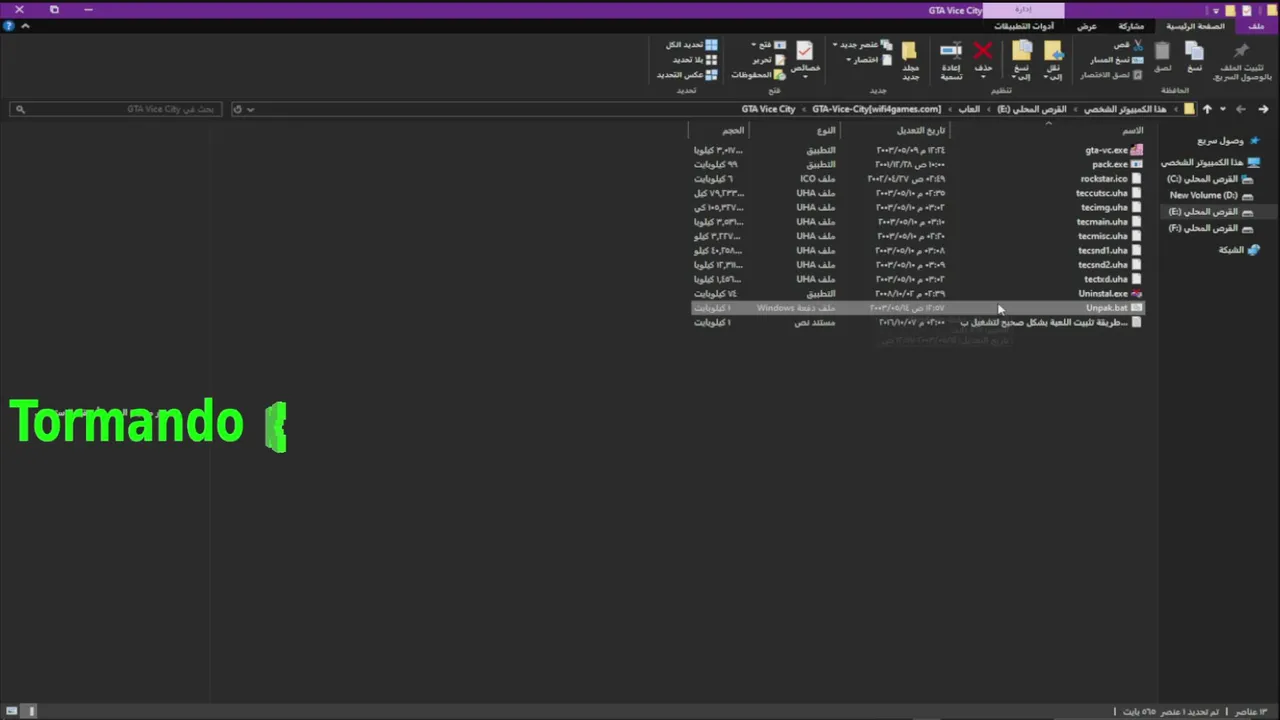Viewport: 1280px width, 720px height.
Task: Expand the recent locations chevron
Action: [1222, 109]
